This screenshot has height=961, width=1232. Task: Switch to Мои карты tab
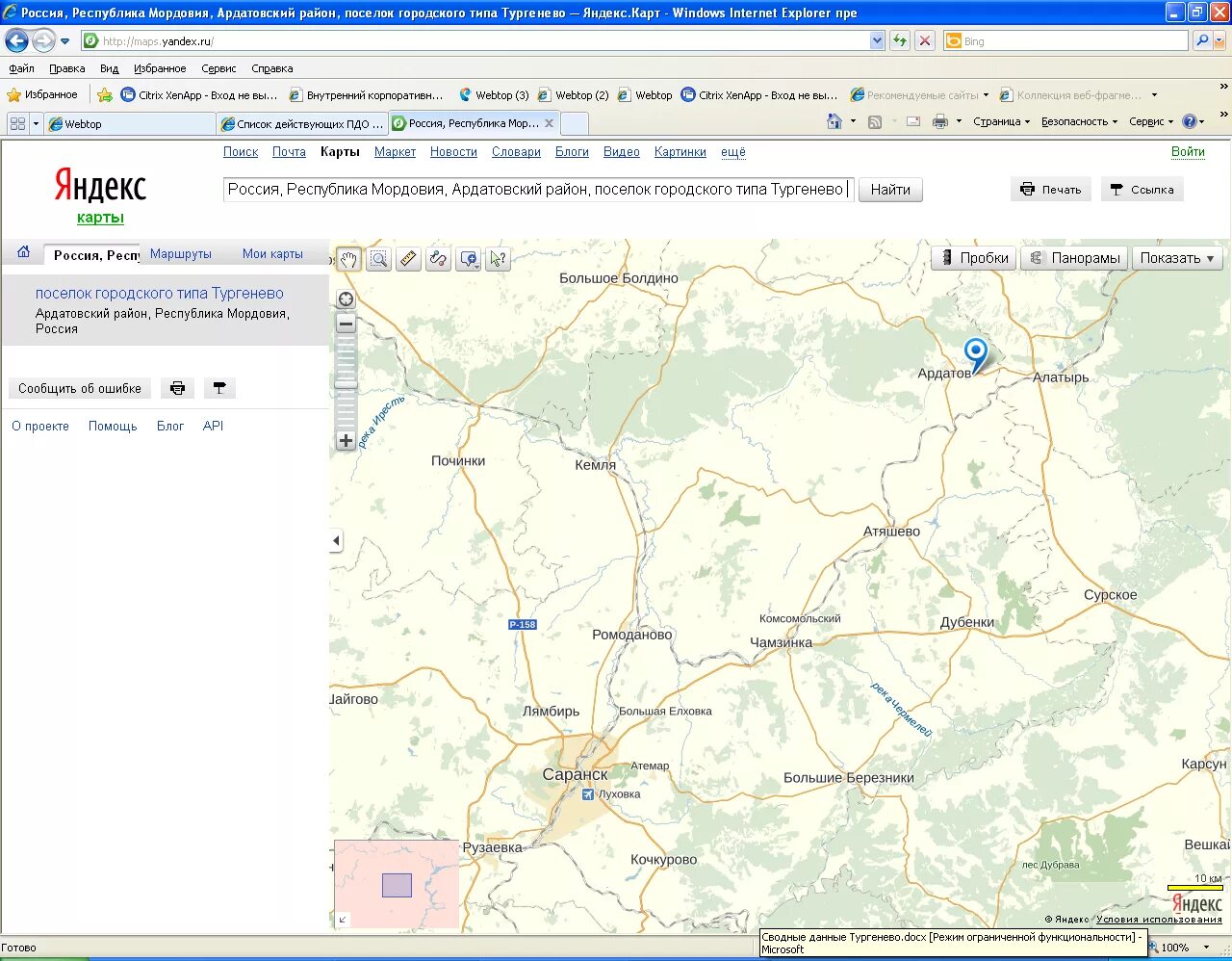click(272, 254)
